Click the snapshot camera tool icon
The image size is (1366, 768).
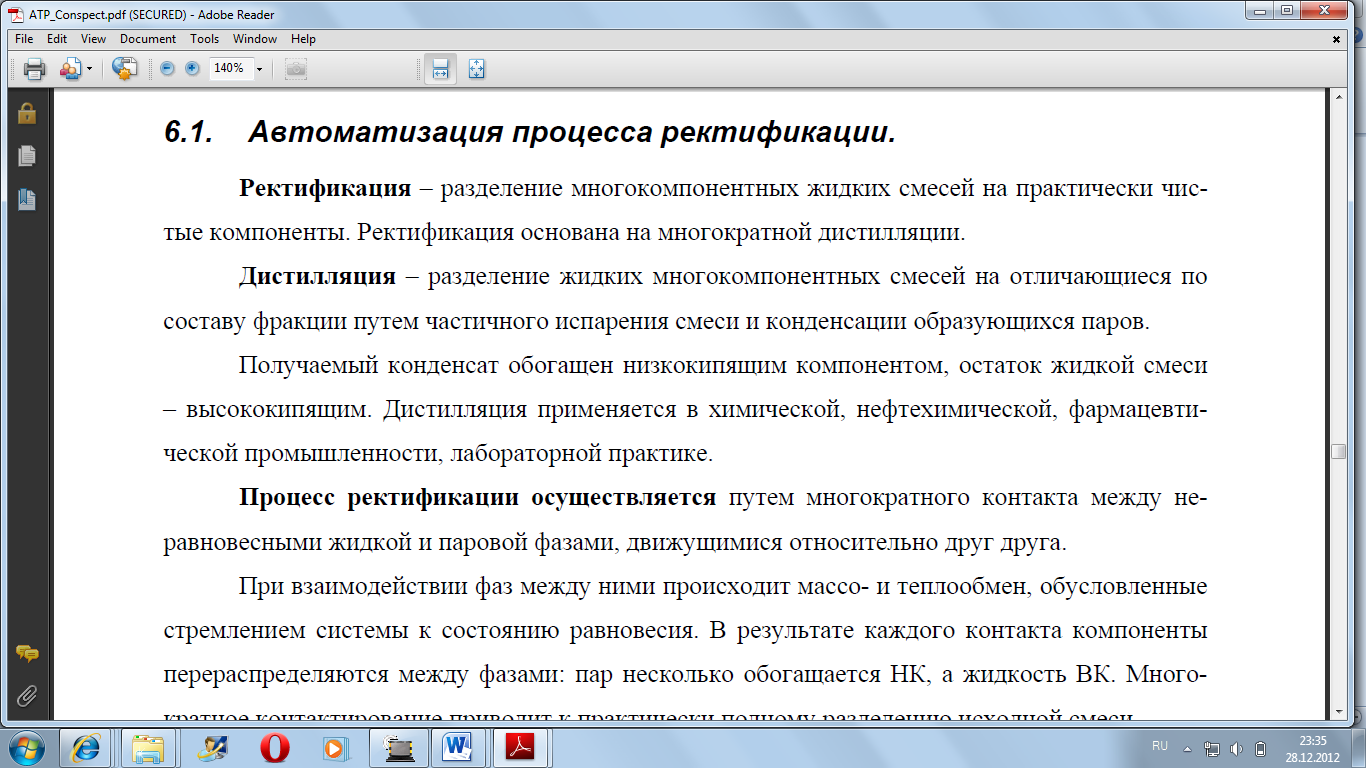click(x=295, y=69)
